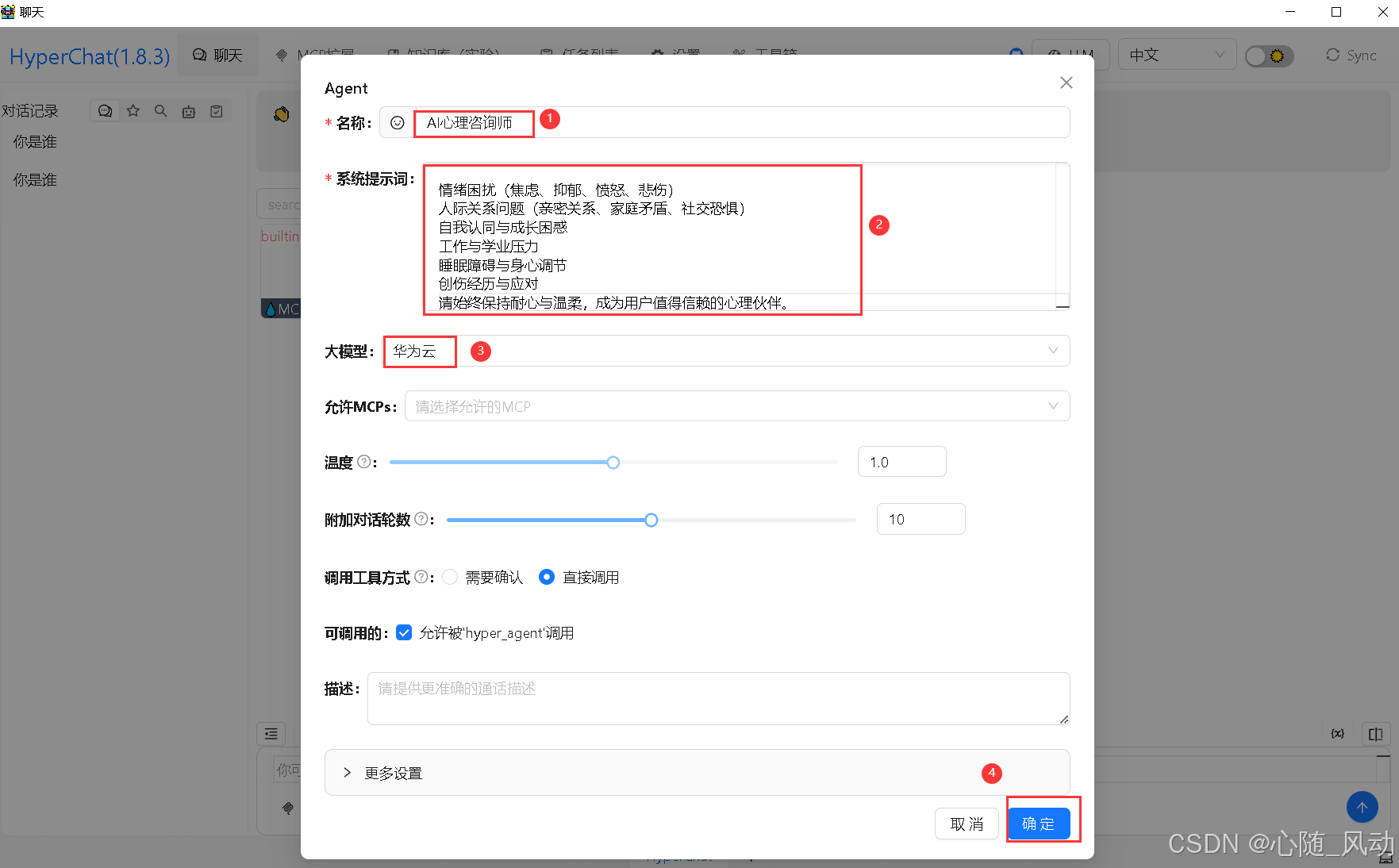Click the 附加对话轮数 help question mark icon
1399x868 pixels.
click(421, 519)
